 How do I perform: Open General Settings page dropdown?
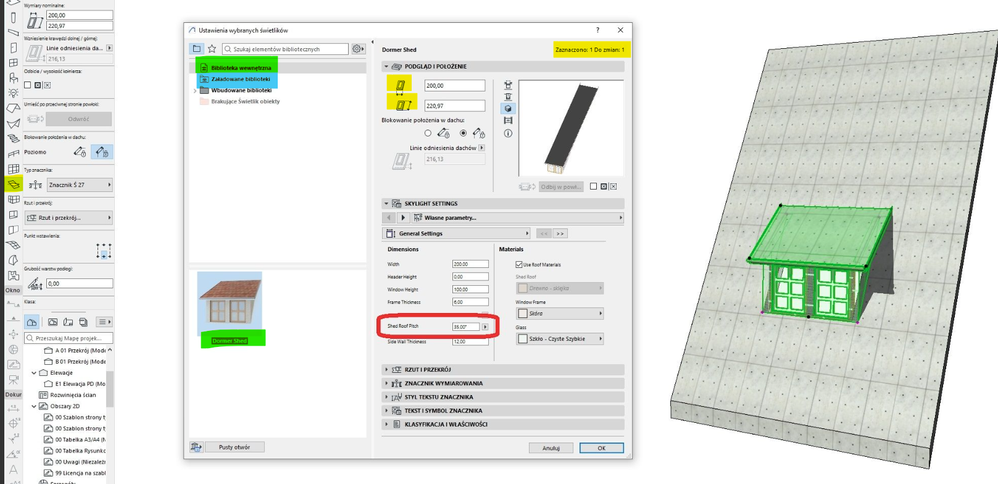coord(456,234)
